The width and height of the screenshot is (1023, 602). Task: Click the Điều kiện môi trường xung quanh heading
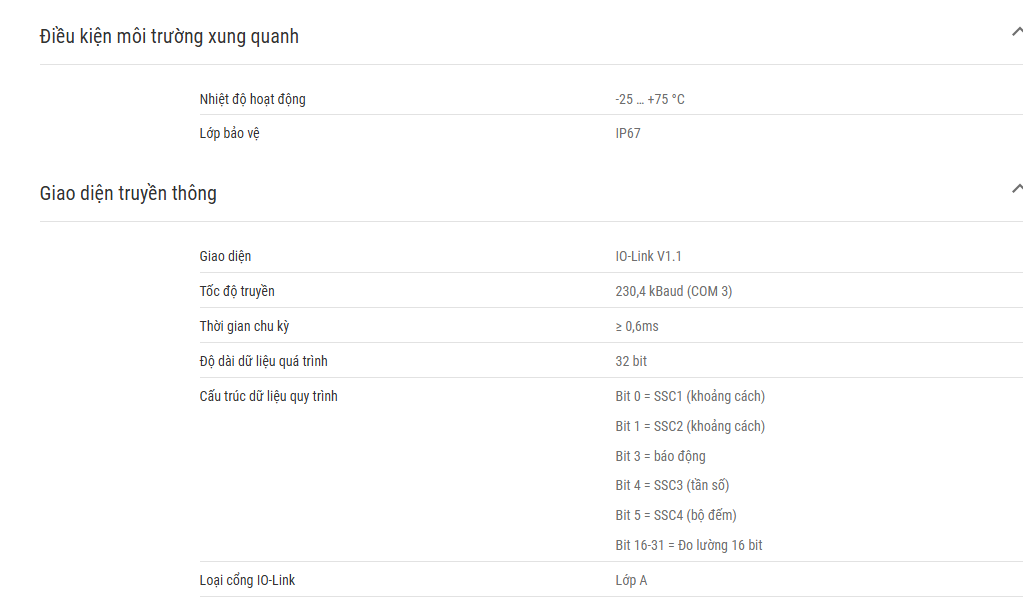pyautogui.click(x=169, y=37)
